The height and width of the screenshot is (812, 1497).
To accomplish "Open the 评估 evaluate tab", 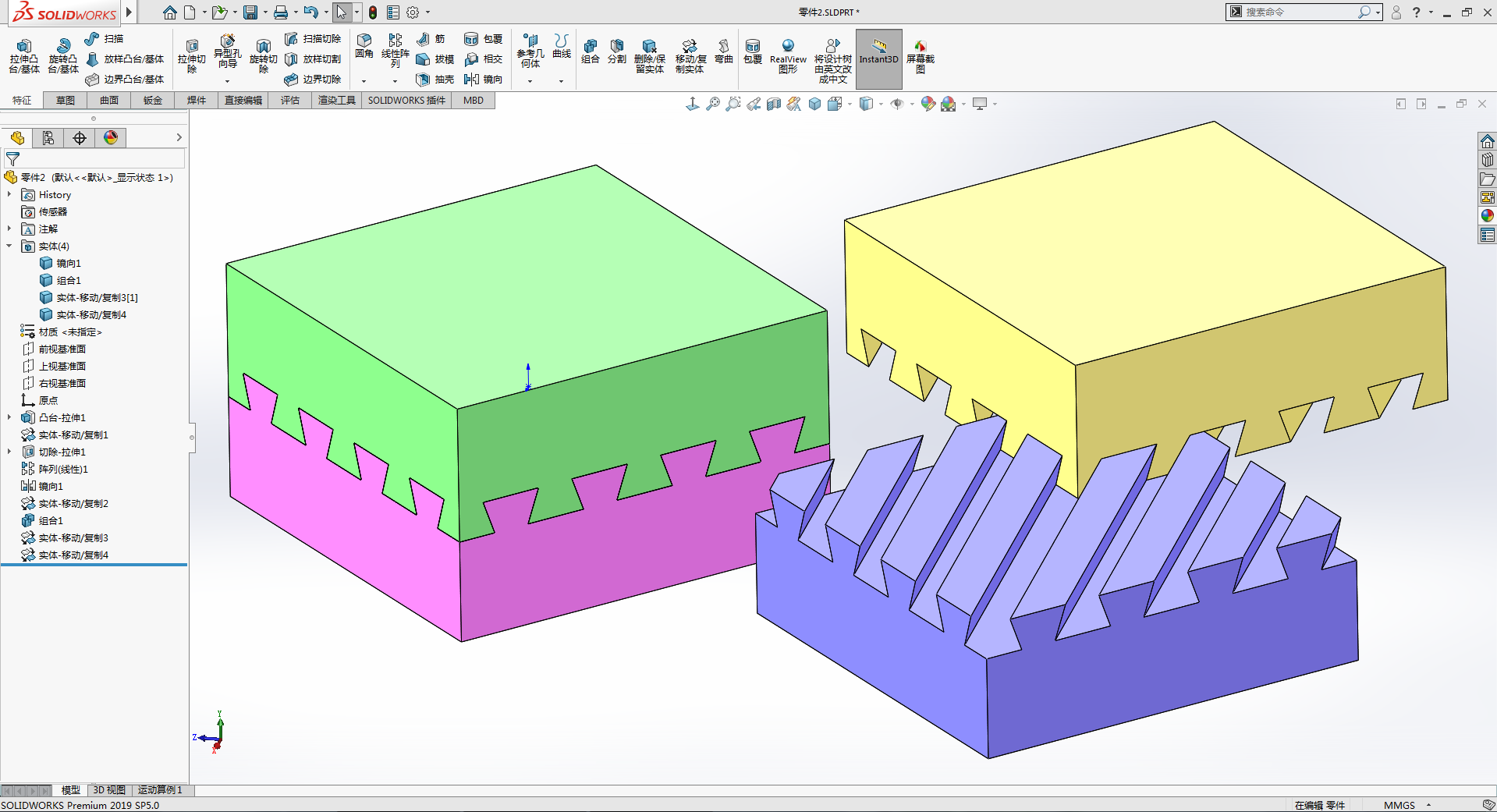I will (290, 101).
